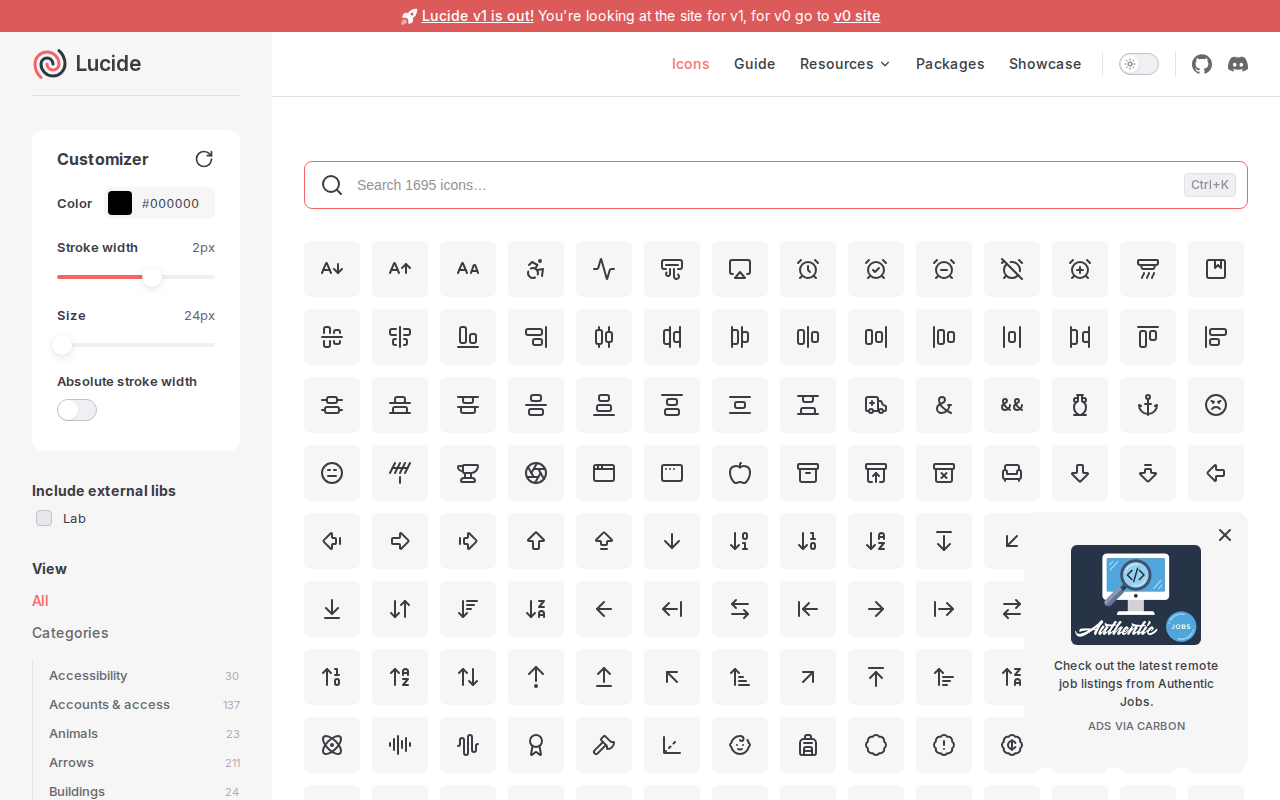Select the arrow down A-Z icon

coord(876,541)
